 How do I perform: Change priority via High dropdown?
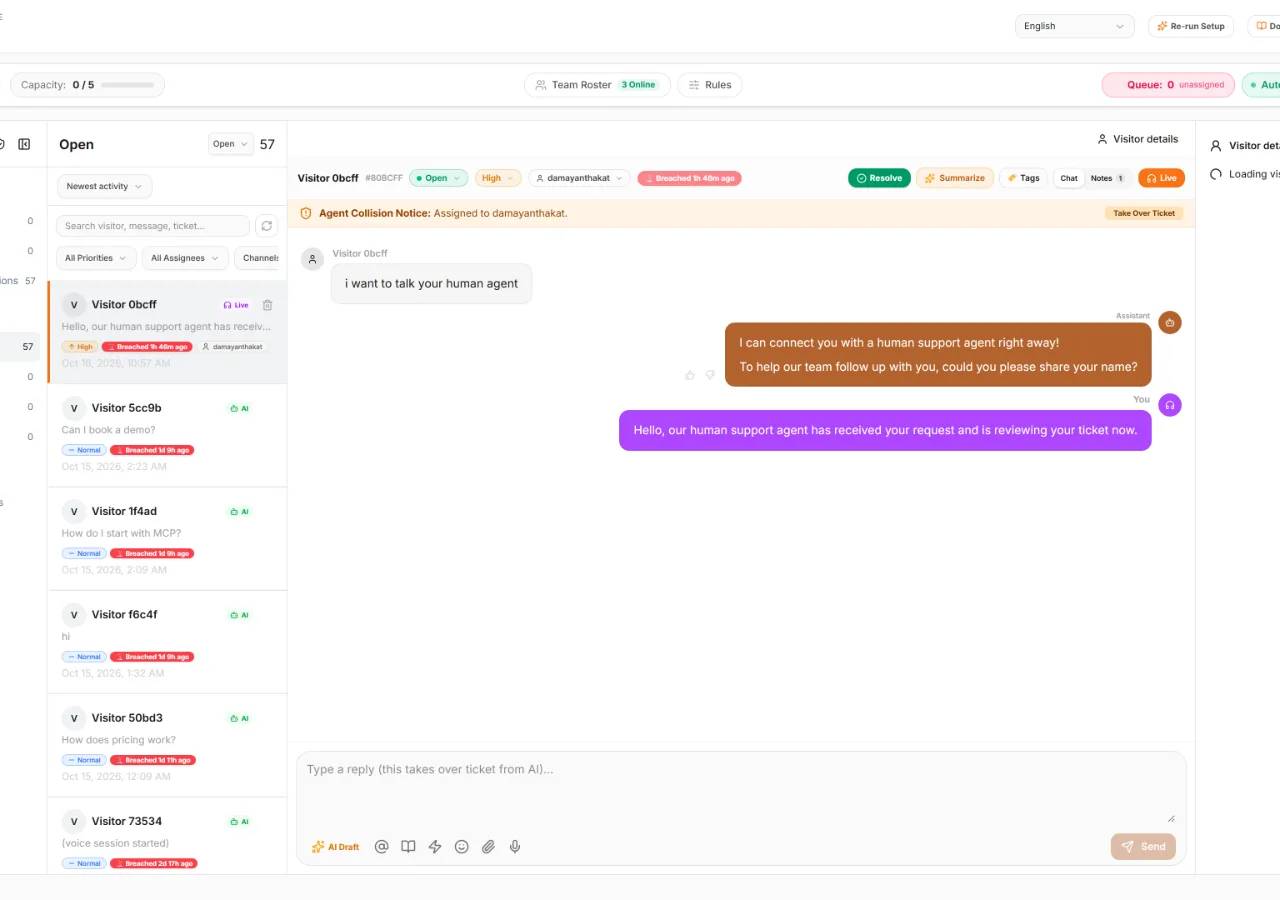(498, 178)
